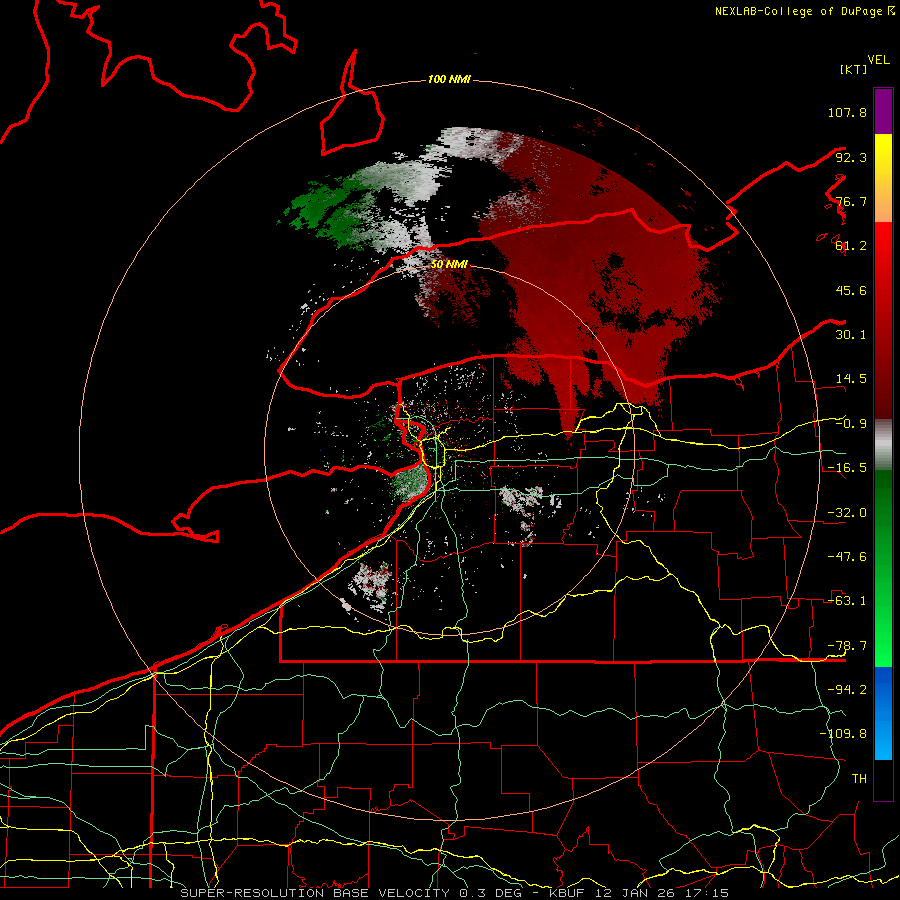900x900 pixels.
Task: Click the Super-Resolution Base Velocity caption
Action: pos(455,893)
